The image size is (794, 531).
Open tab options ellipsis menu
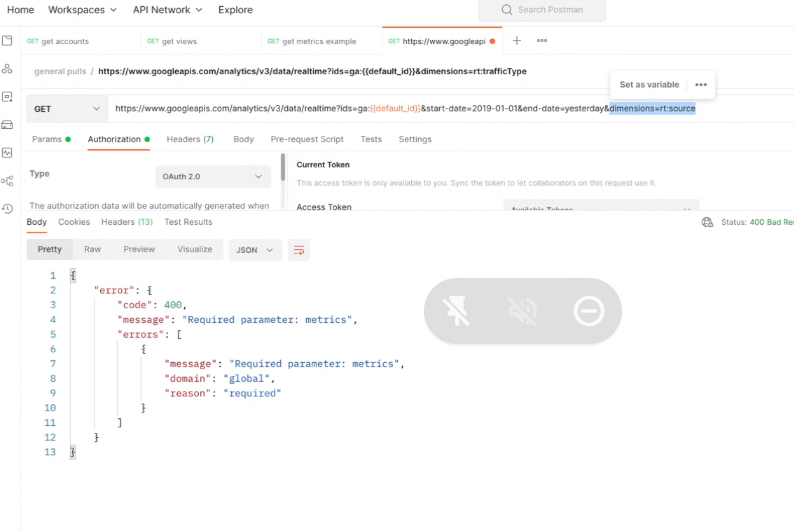click(542, 40)
